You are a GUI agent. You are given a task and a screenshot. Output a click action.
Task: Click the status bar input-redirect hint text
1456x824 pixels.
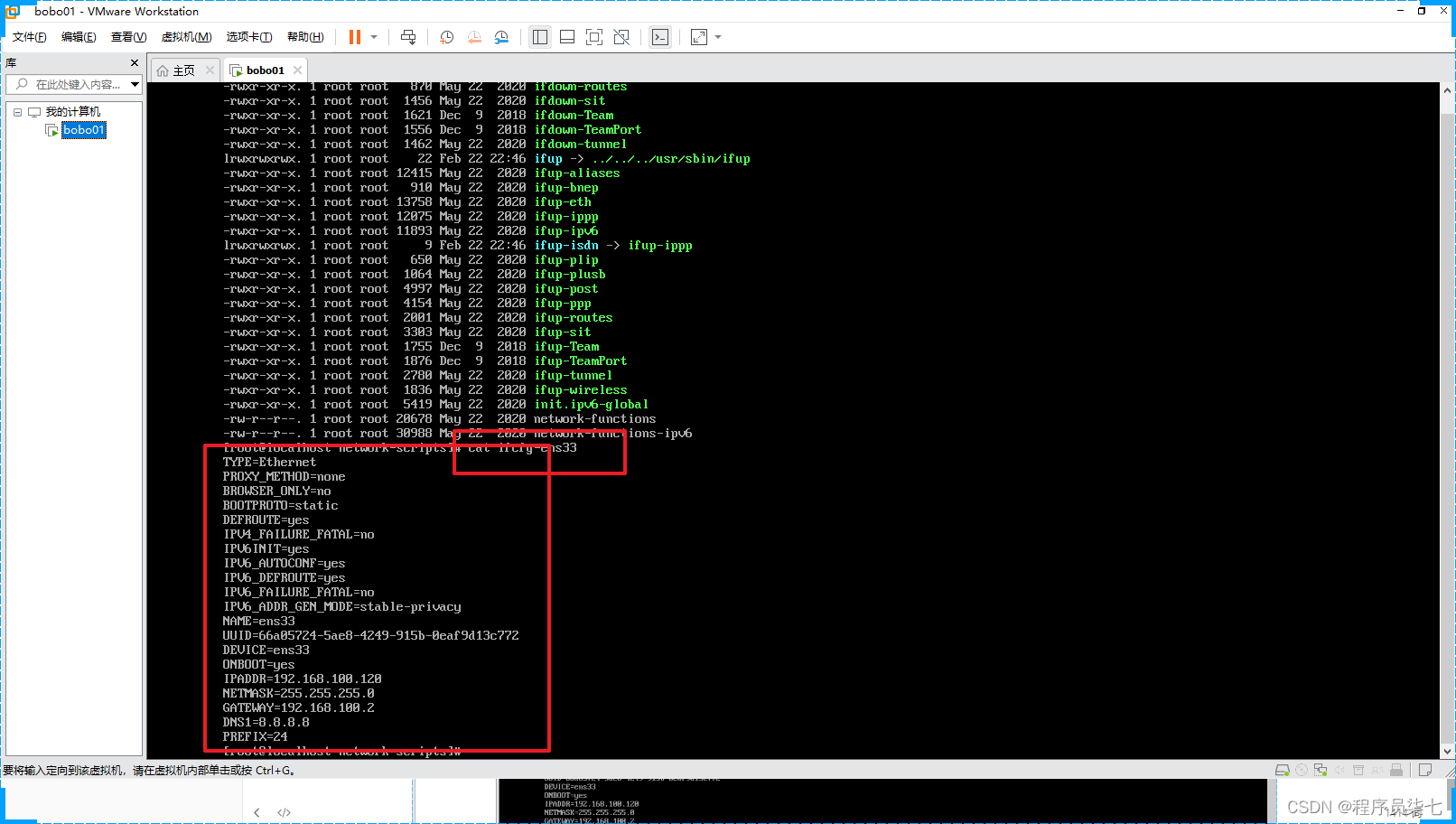(x=149, y=771)
